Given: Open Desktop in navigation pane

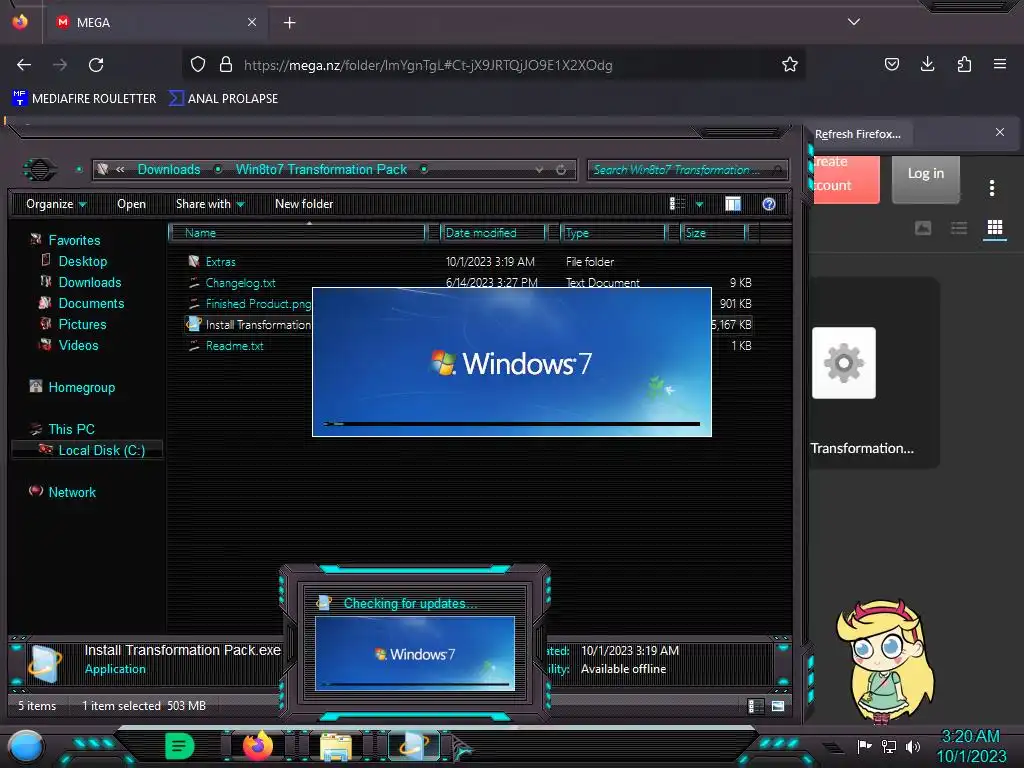Looking at the screenshot, I should [82, 261].
